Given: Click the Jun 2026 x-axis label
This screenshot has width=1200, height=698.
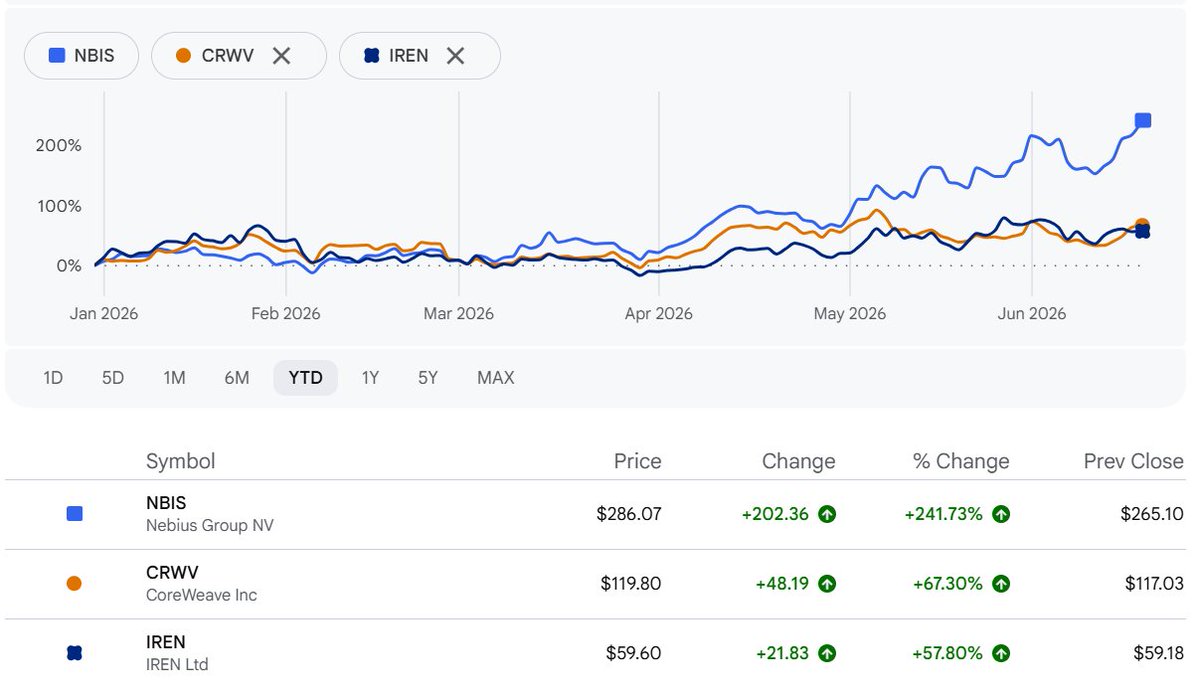Looking at the screenshot, I should pyautogui.click(x=1032, y=314).
